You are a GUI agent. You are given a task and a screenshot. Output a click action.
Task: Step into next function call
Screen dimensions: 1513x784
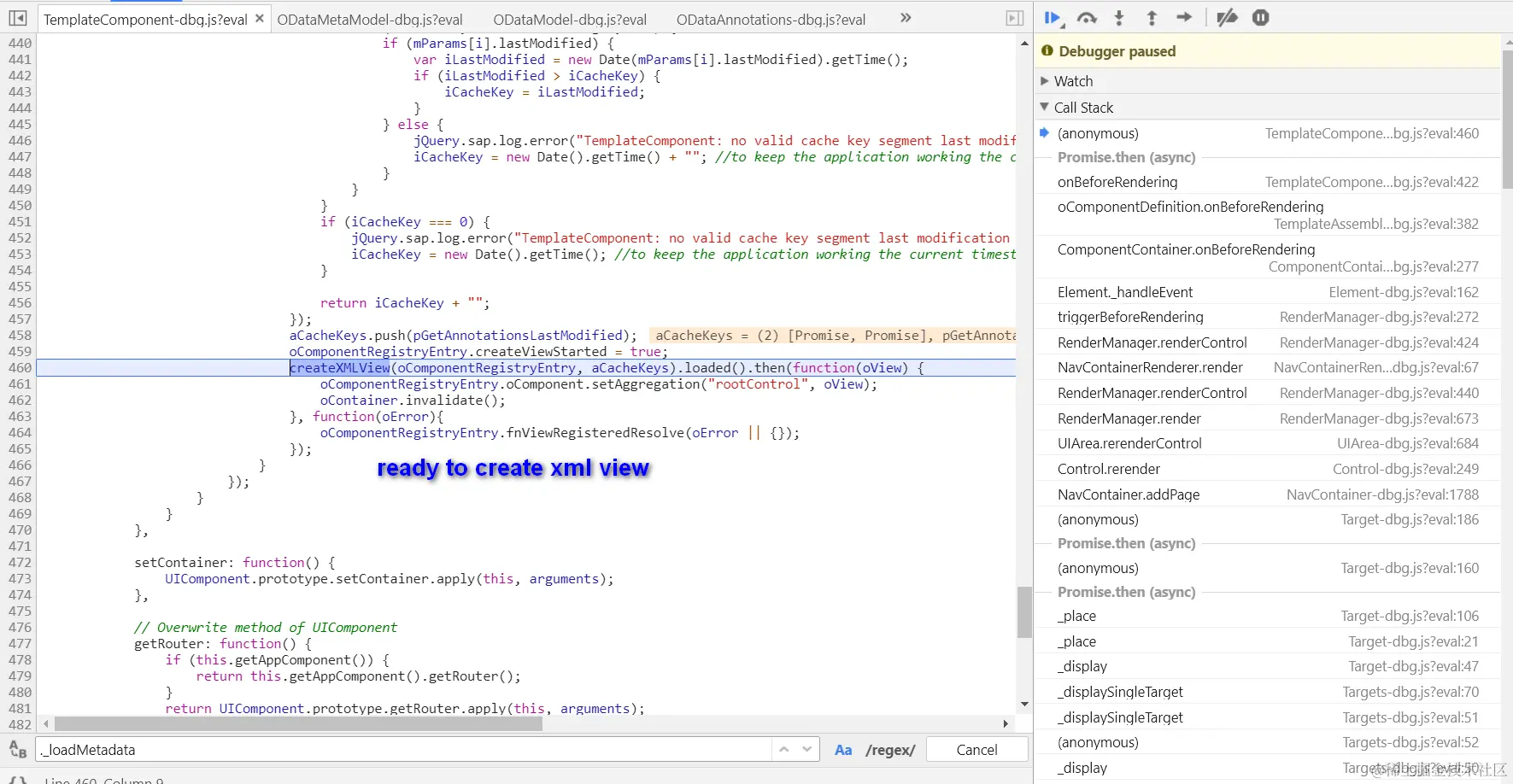[1119, 18]
